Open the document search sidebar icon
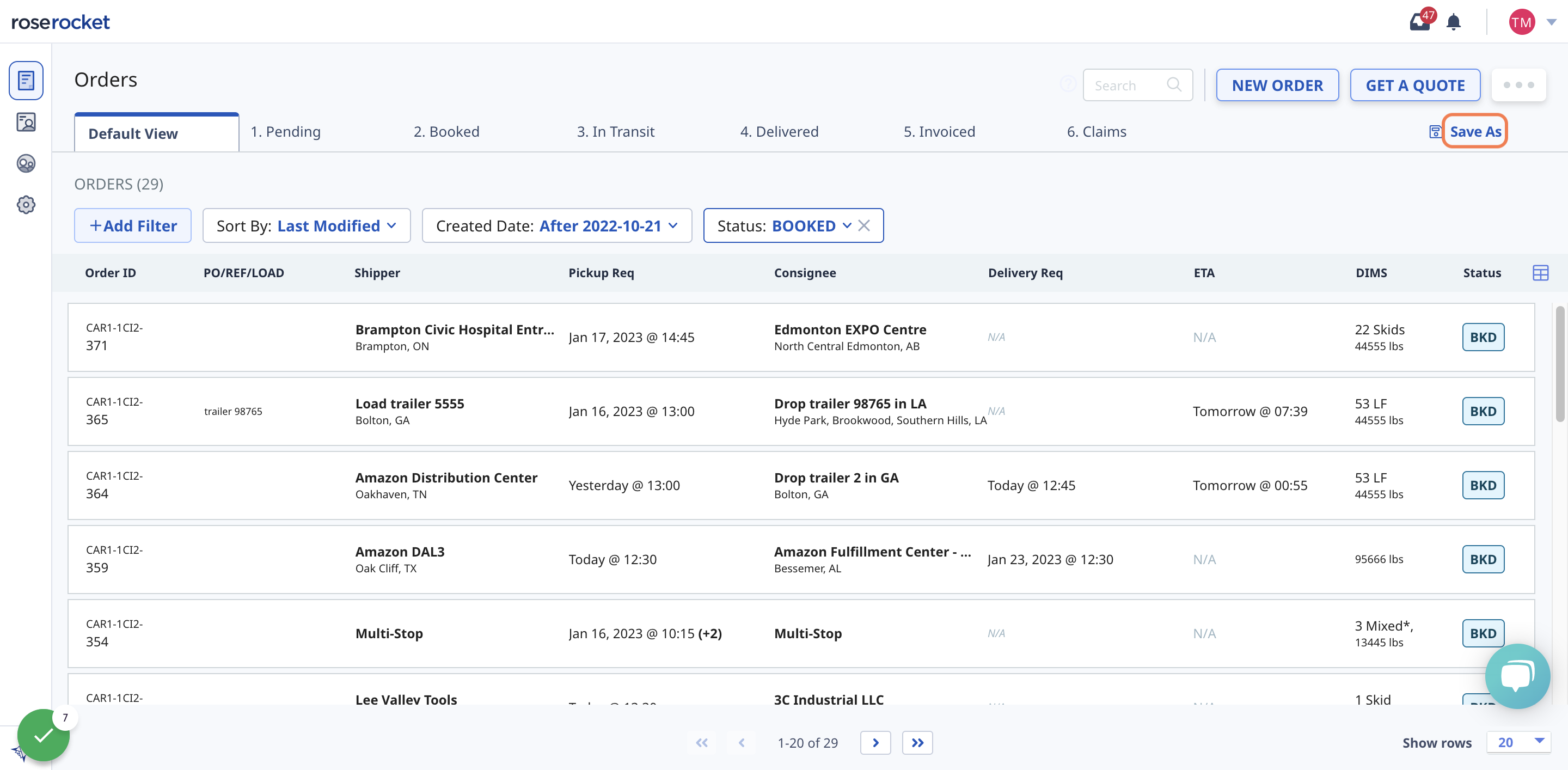 point(26,123)
